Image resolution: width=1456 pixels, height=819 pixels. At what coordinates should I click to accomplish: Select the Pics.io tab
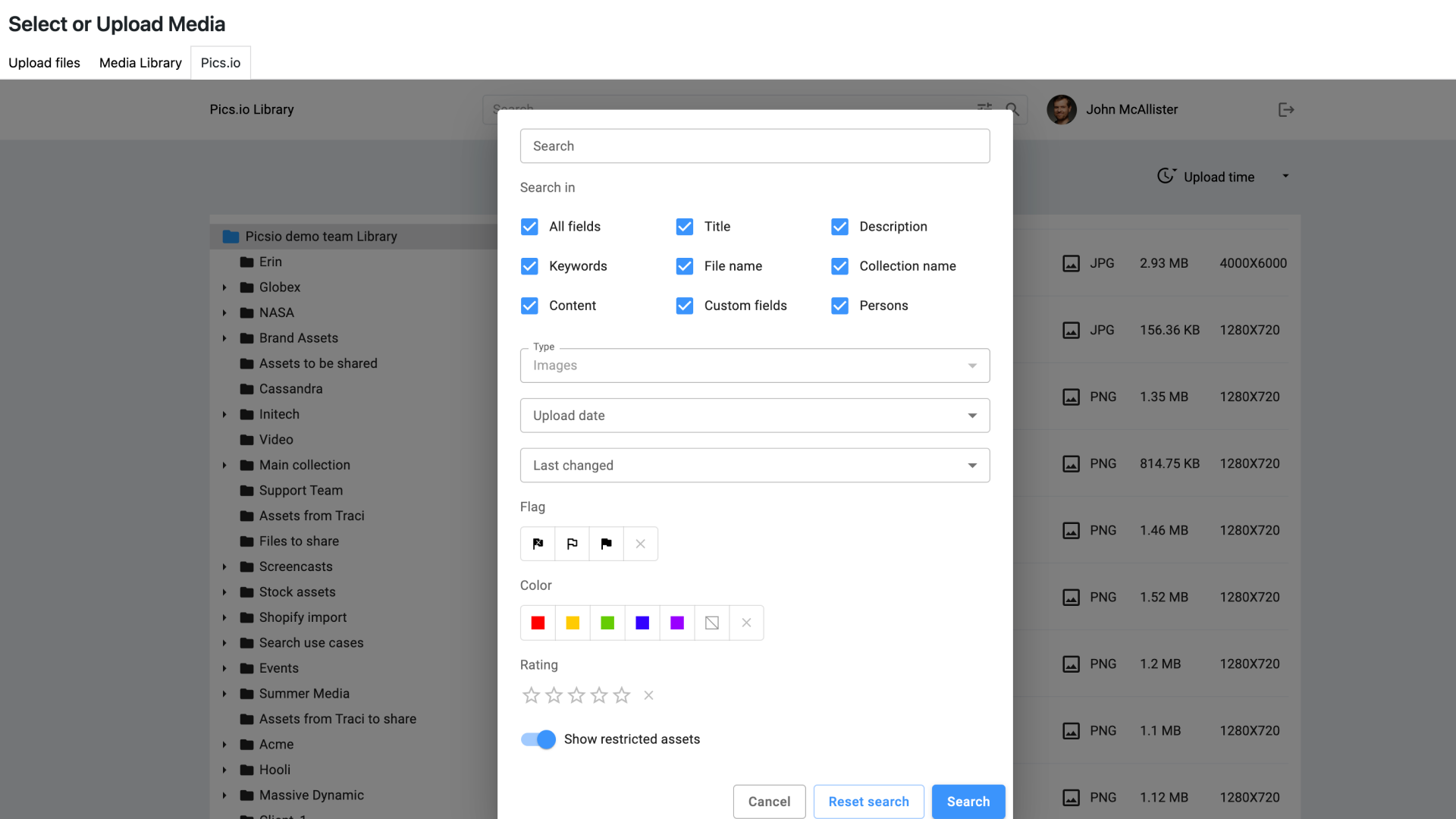(221, 63)
